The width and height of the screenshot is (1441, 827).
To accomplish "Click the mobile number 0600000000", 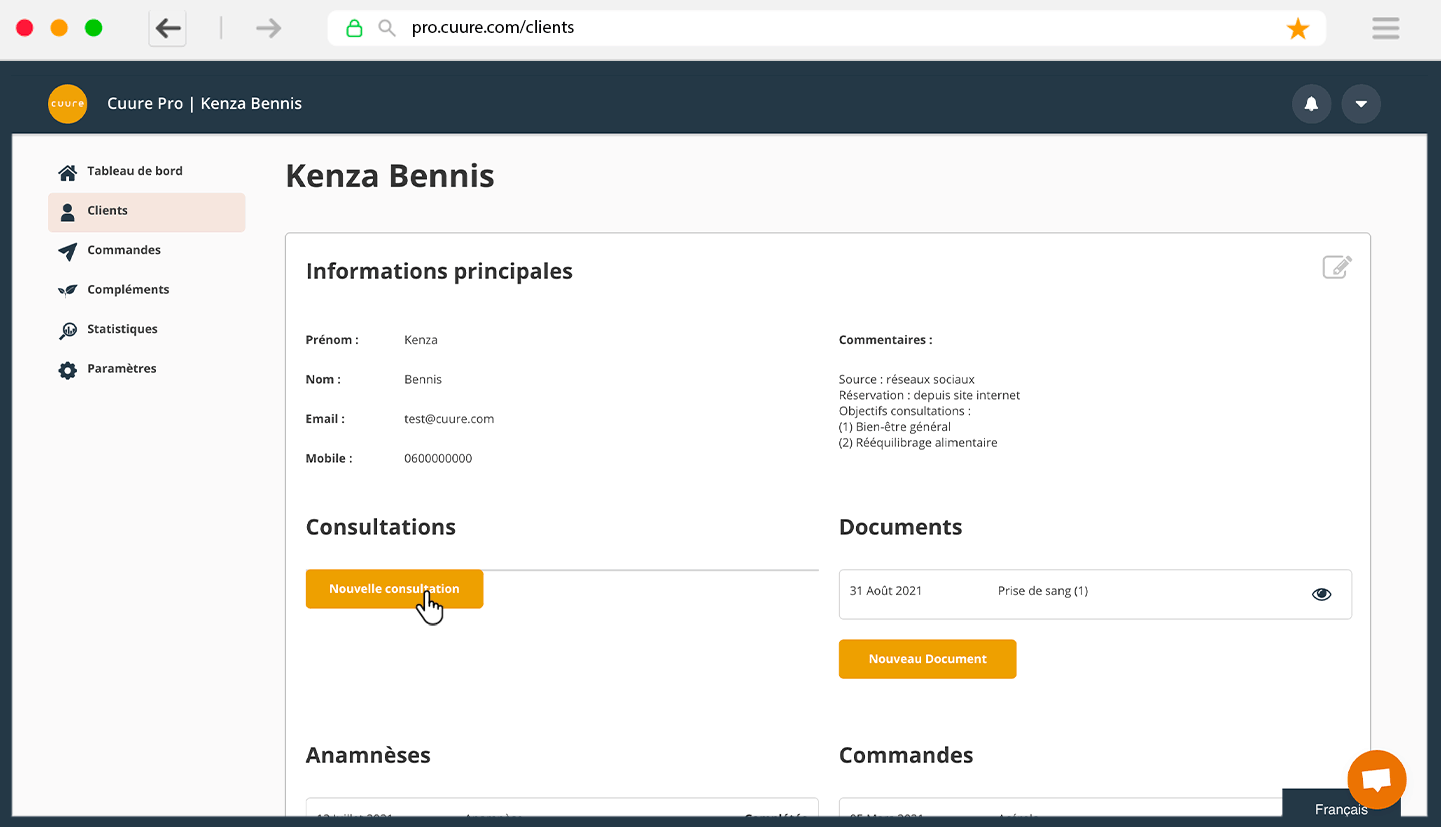I will 438,459.
